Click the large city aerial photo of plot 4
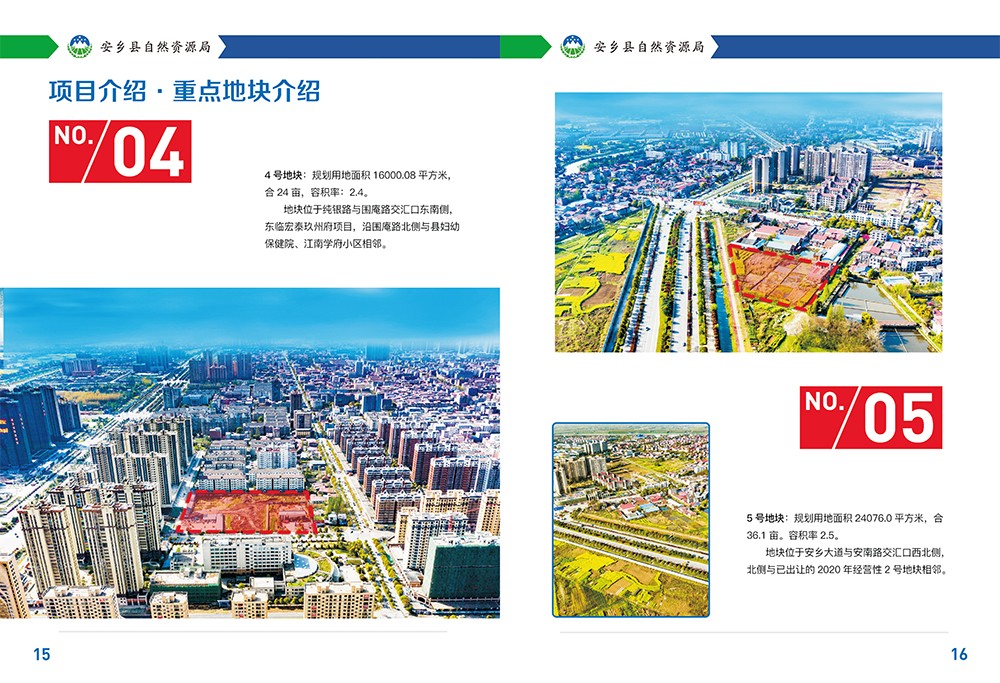This screenshot has width=1000, height=683. 250,453
